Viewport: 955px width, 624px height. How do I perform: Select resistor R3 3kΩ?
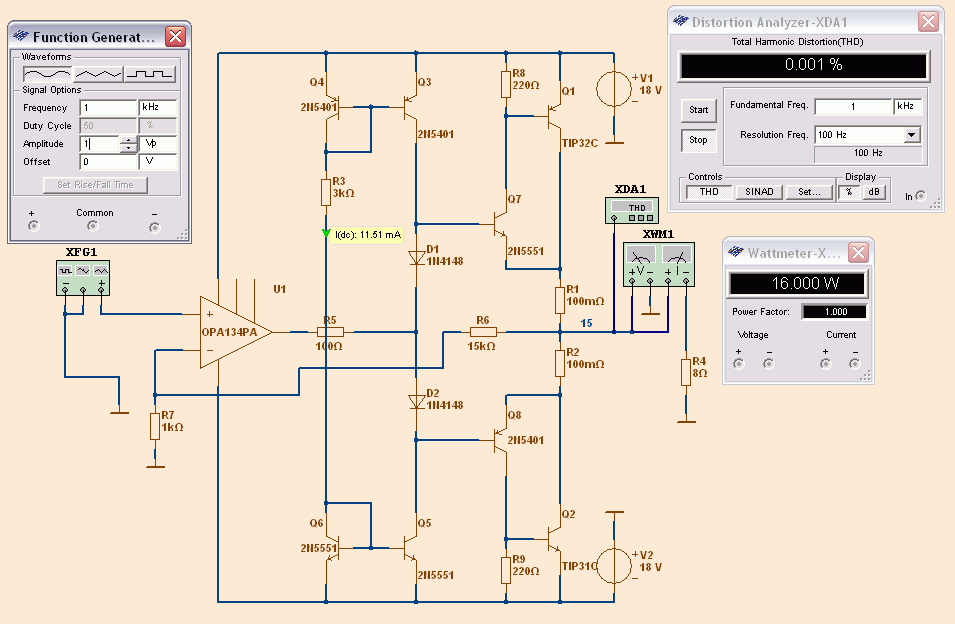pyautogui.click(x=326, y=192)
